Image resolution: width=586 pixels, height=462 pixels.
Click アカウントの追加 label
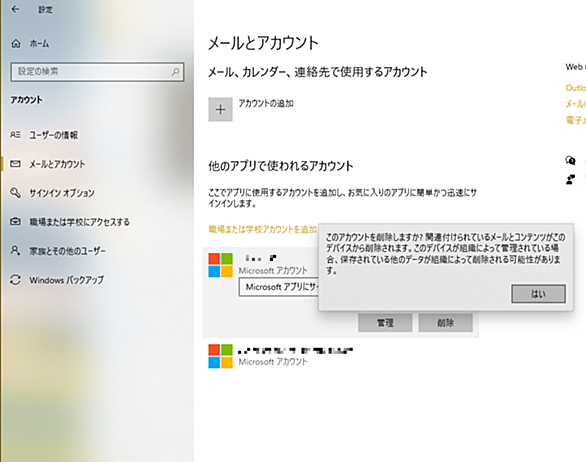point(266,104)
